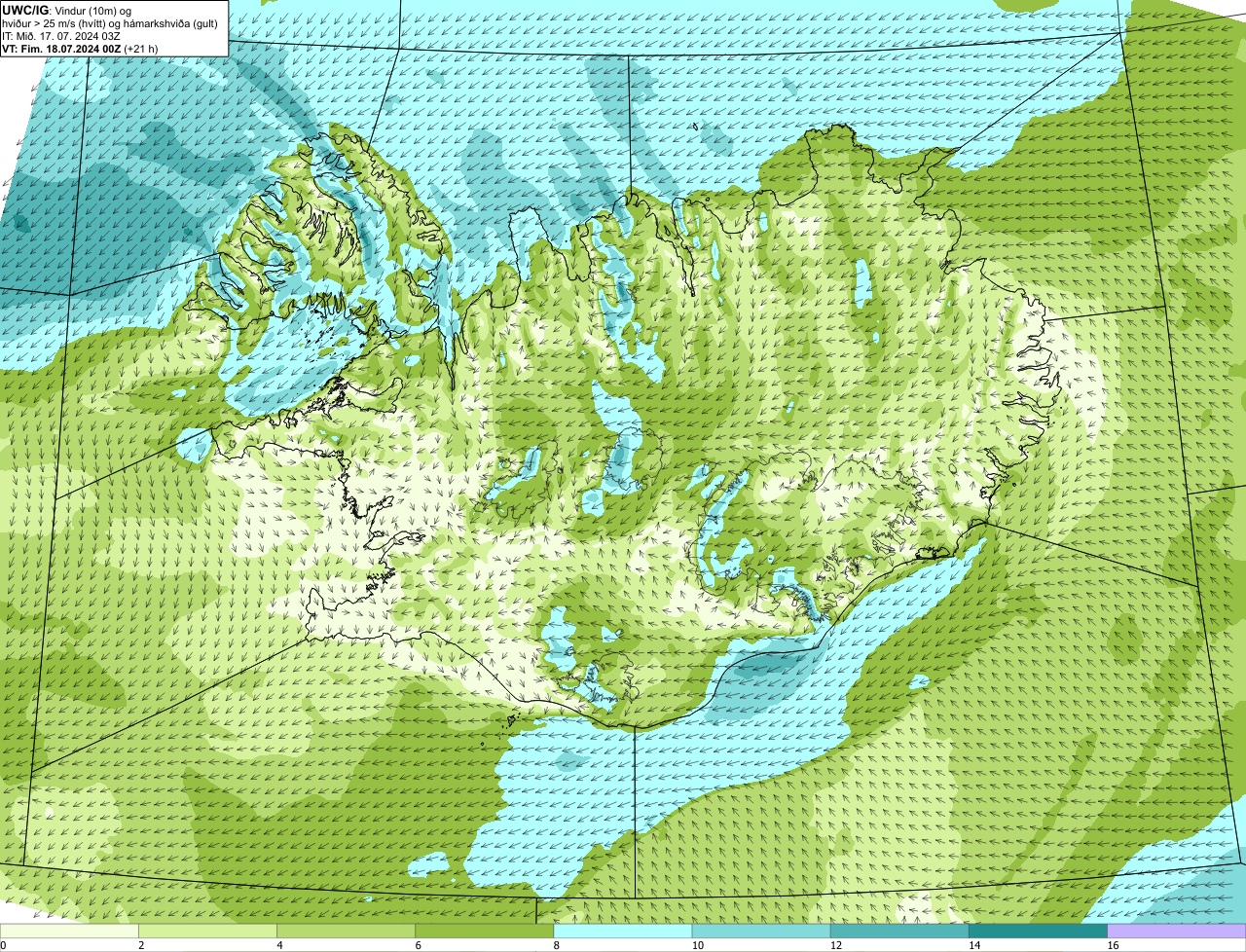Viewport: 1246px width, 952px height.
Task: Click the 2–4 m/s light green legend swatch
Action: [x=208, y=932]
